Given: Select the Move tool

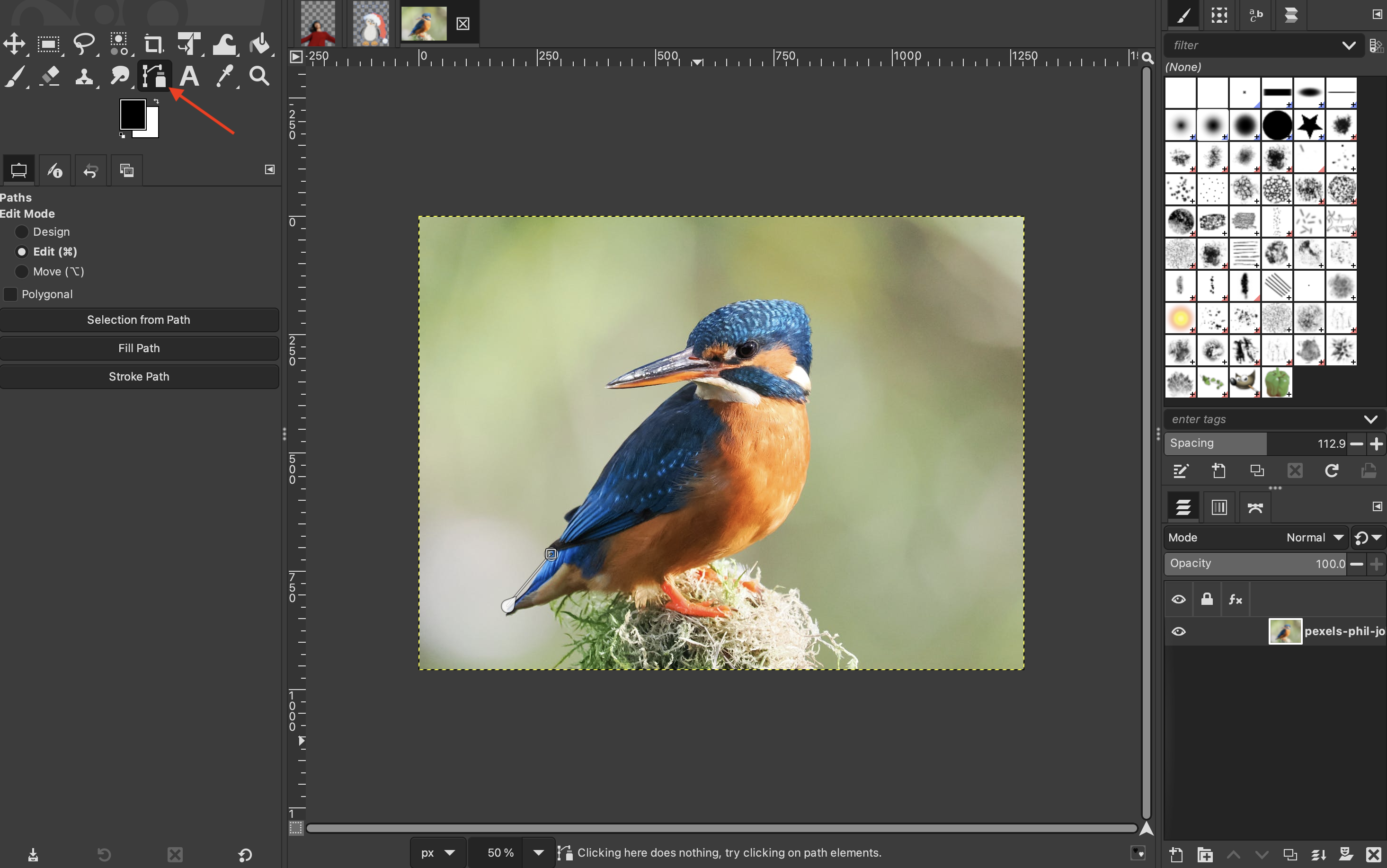Looking at the screenshot, I should [x=14, y=44].
